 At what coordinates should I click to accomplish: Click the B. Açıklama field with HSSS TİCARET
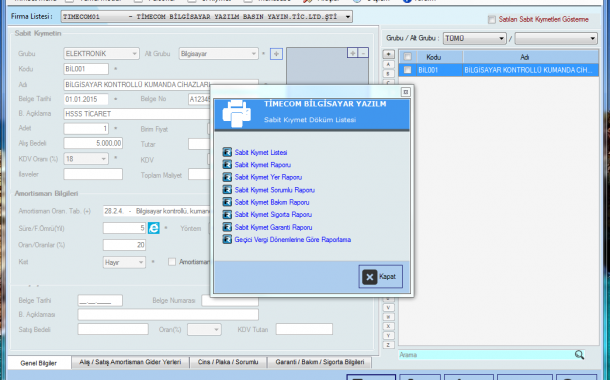(x=137, y=114)
